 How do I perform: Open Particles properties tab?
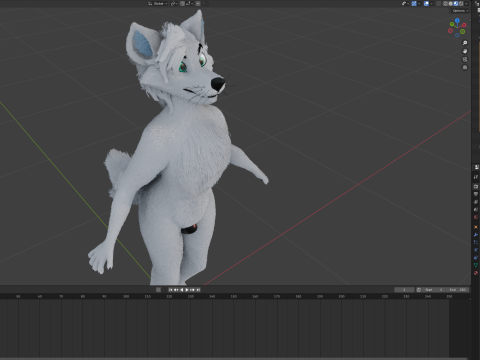pyautogui.click(x=476, y=242)
